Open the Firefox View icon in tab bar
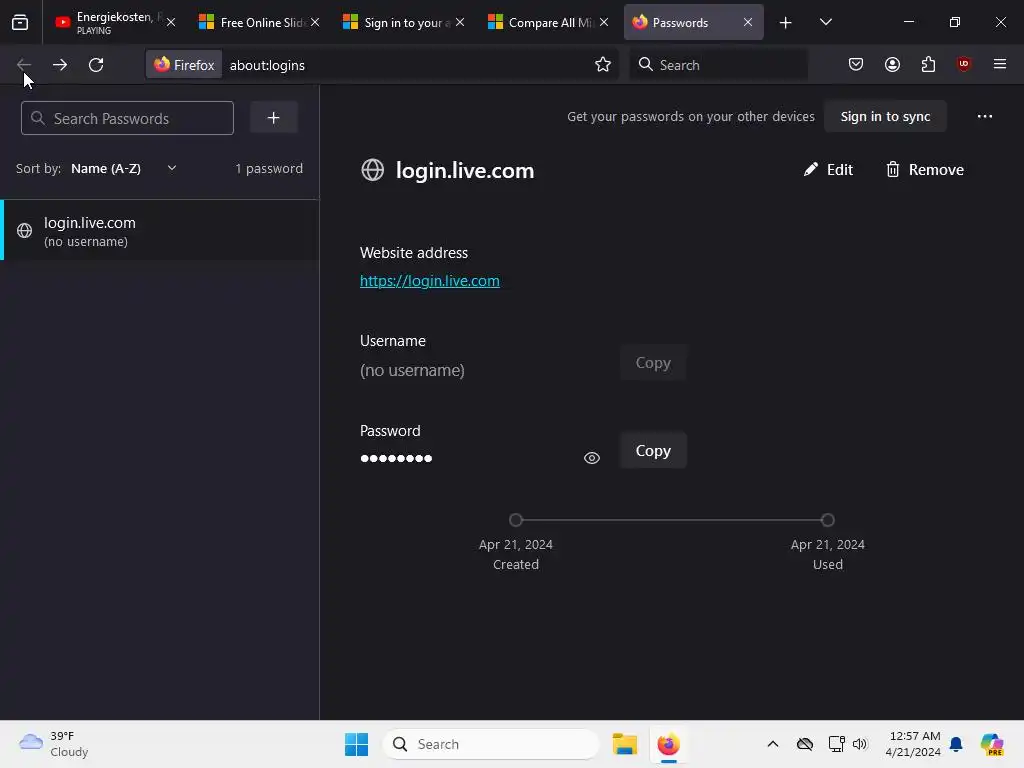 20,22
